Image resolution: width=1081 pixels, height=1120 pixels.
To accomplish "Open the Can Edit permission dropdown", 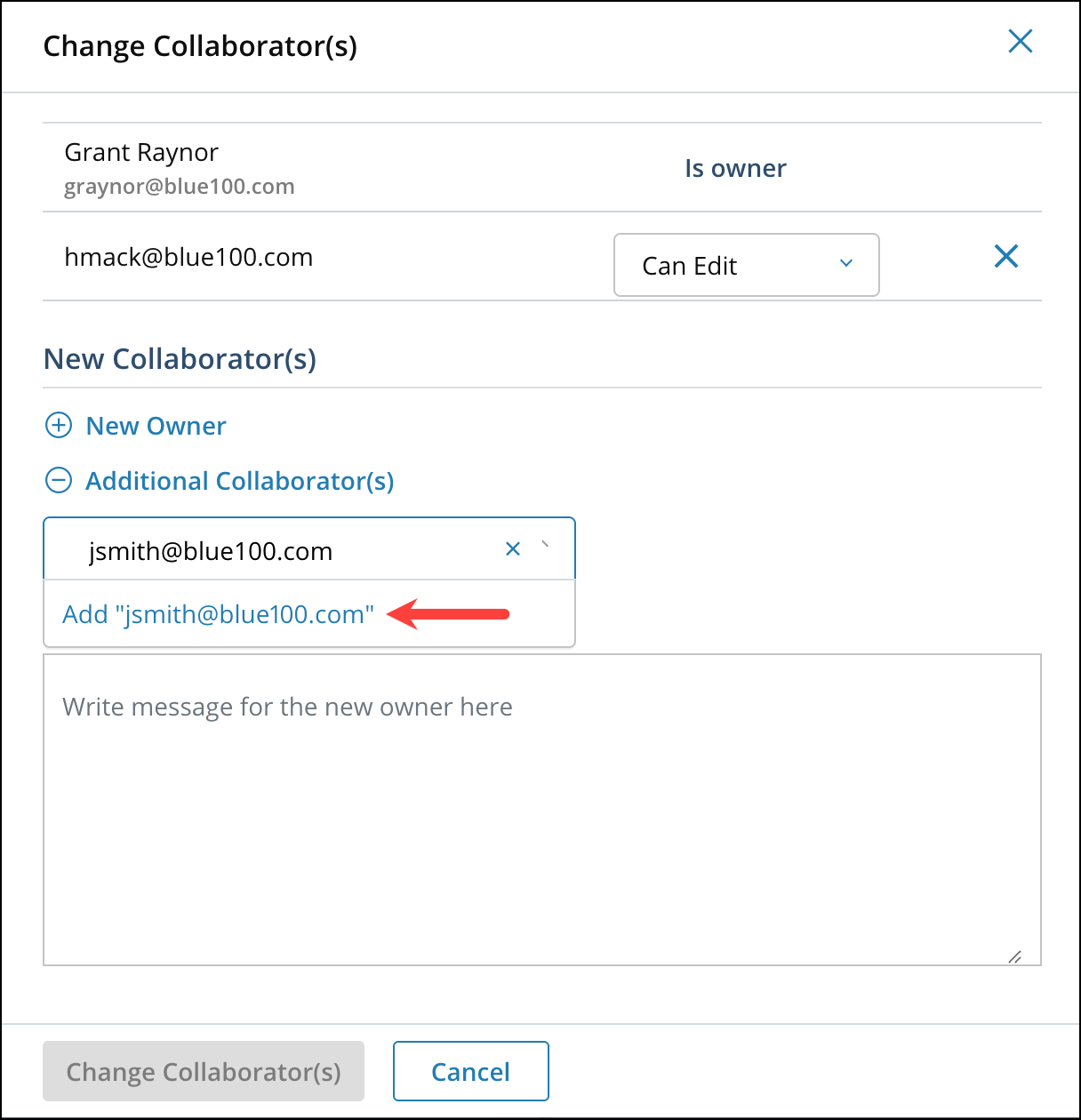I will point(746,265).
